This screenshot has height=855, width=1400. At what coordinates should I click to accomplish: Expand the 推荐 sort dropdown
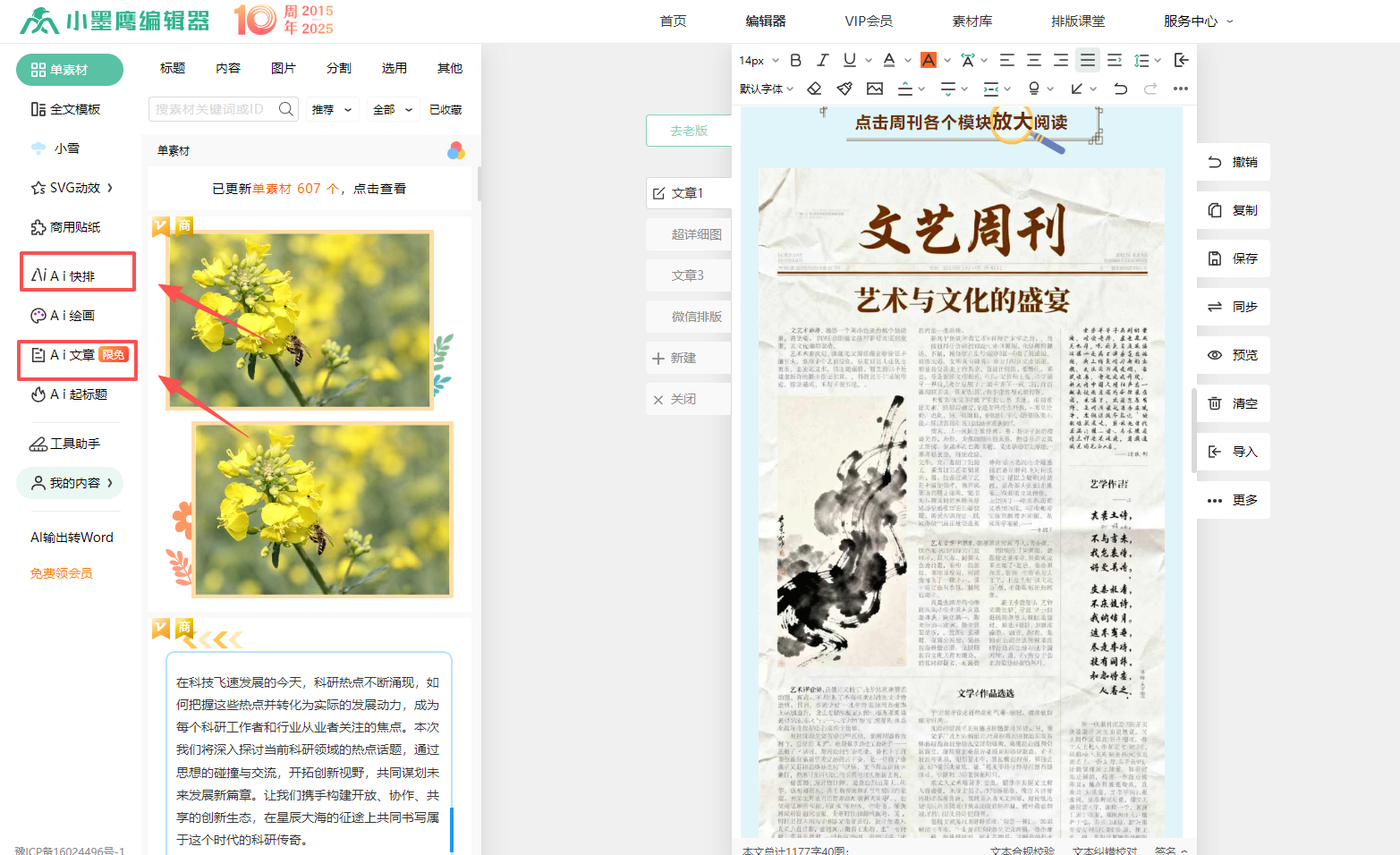[332, 109]
